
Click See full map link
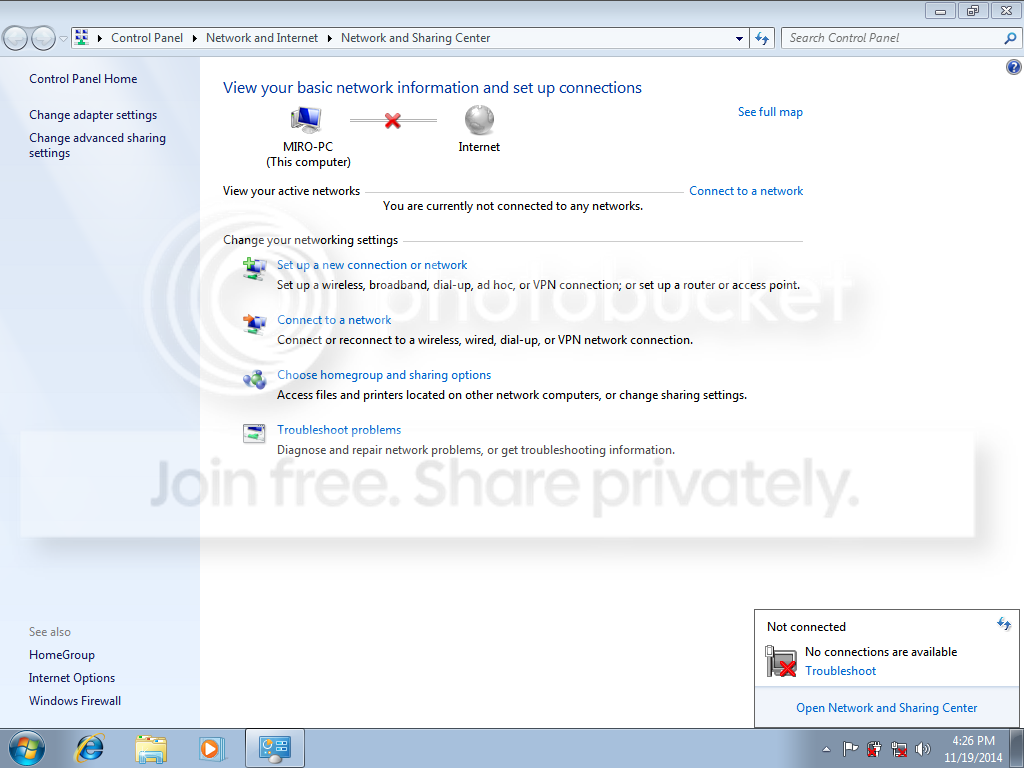pos(770,112)
